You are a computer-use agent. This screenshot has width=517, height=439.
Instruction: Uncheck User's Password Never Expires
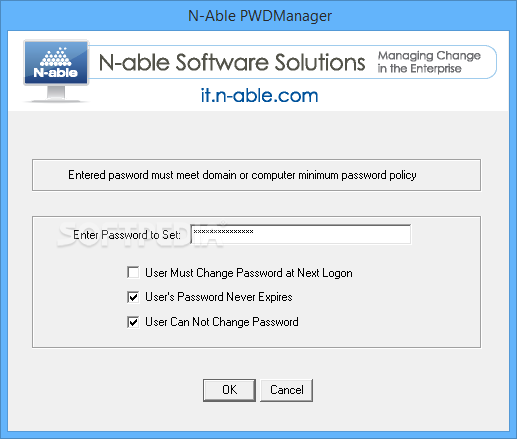point(133,297)
